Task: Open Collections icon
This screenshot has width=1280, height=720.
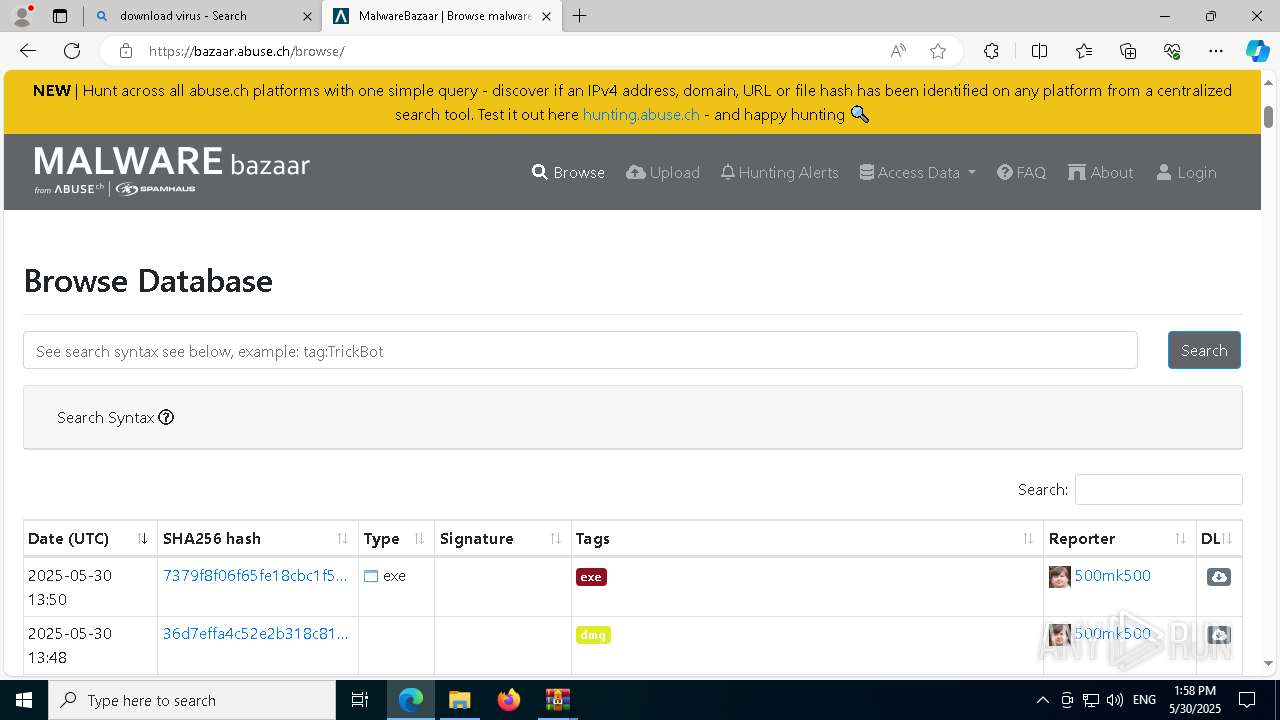Action: click(x=1128, y=51)
